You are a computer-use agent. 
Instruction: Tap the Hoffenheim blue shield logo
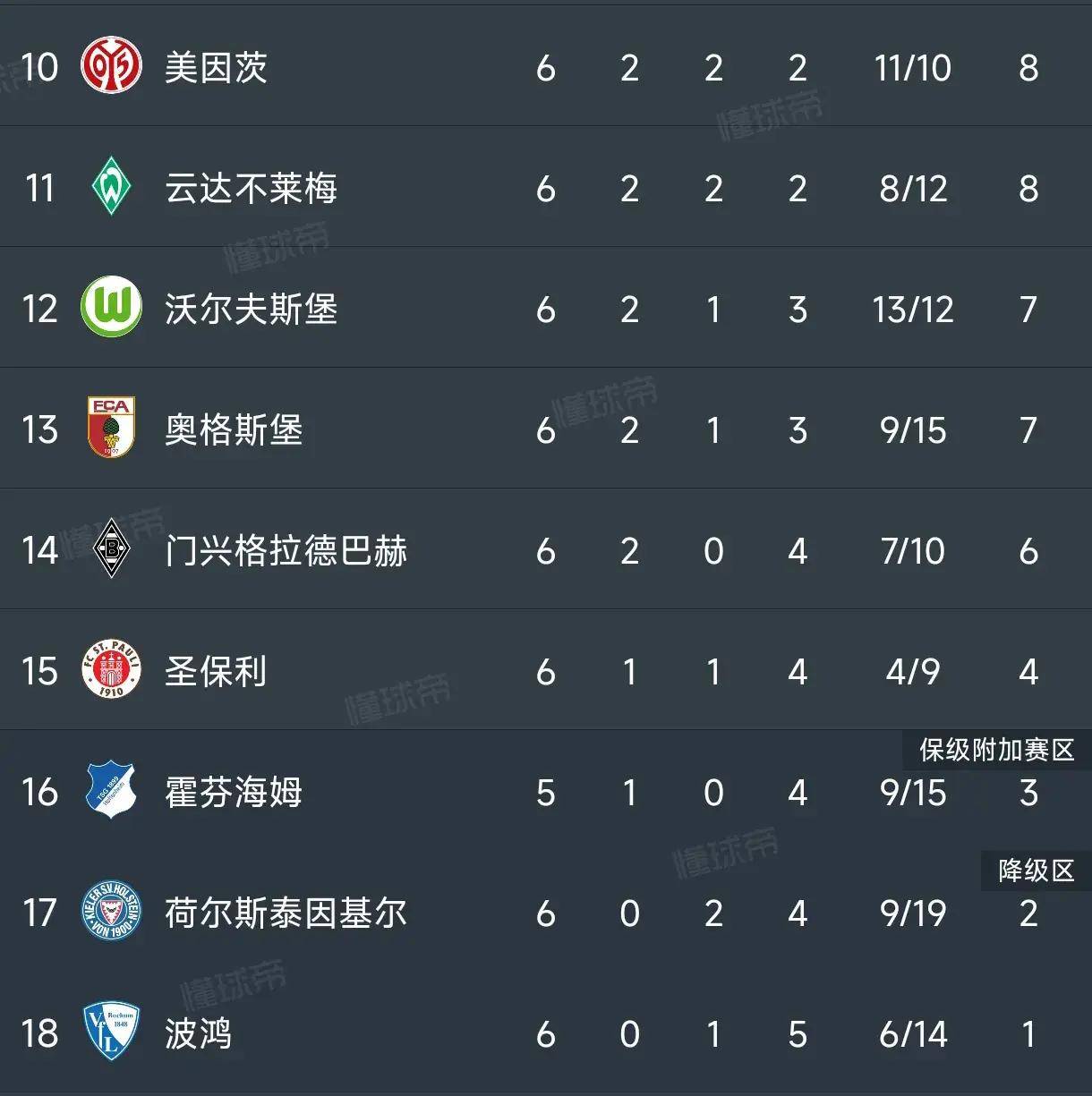point(111,791)
